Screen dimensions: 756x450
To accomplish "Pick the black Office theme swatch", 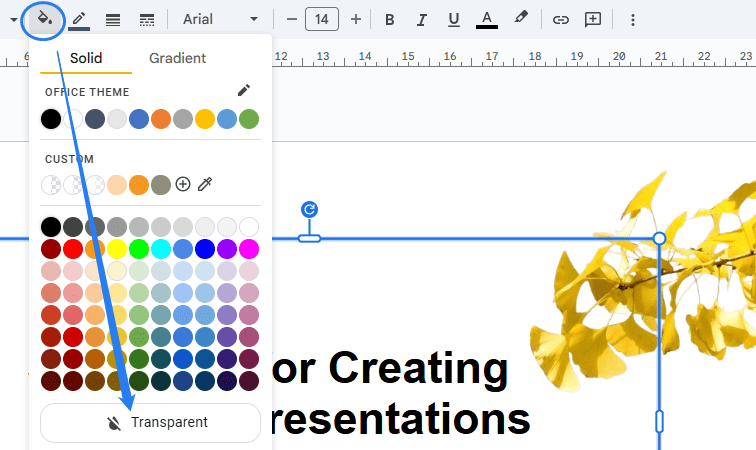I will pos(51,119).
